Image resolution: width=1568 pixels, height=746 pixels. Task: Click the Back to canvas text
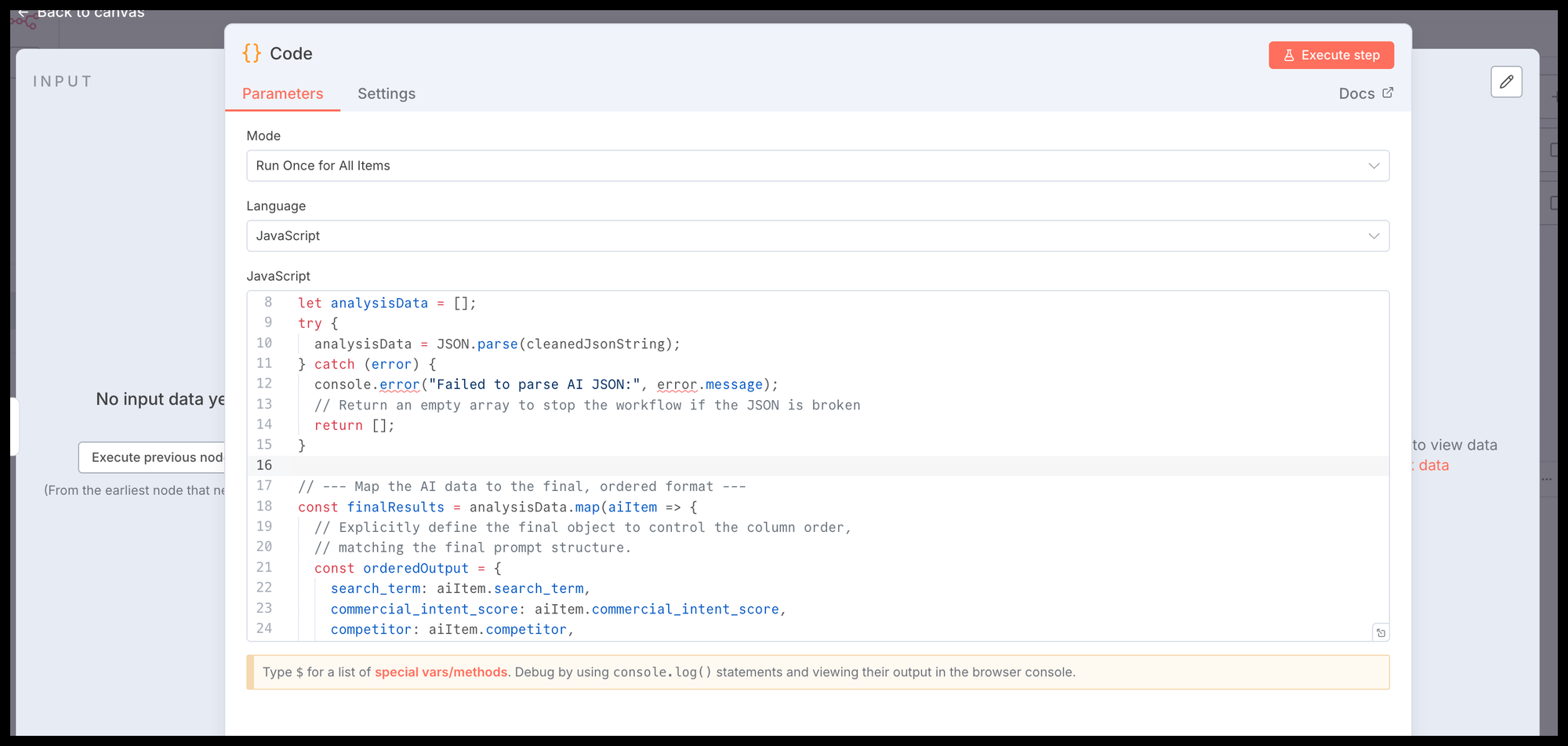click(91, 13)
